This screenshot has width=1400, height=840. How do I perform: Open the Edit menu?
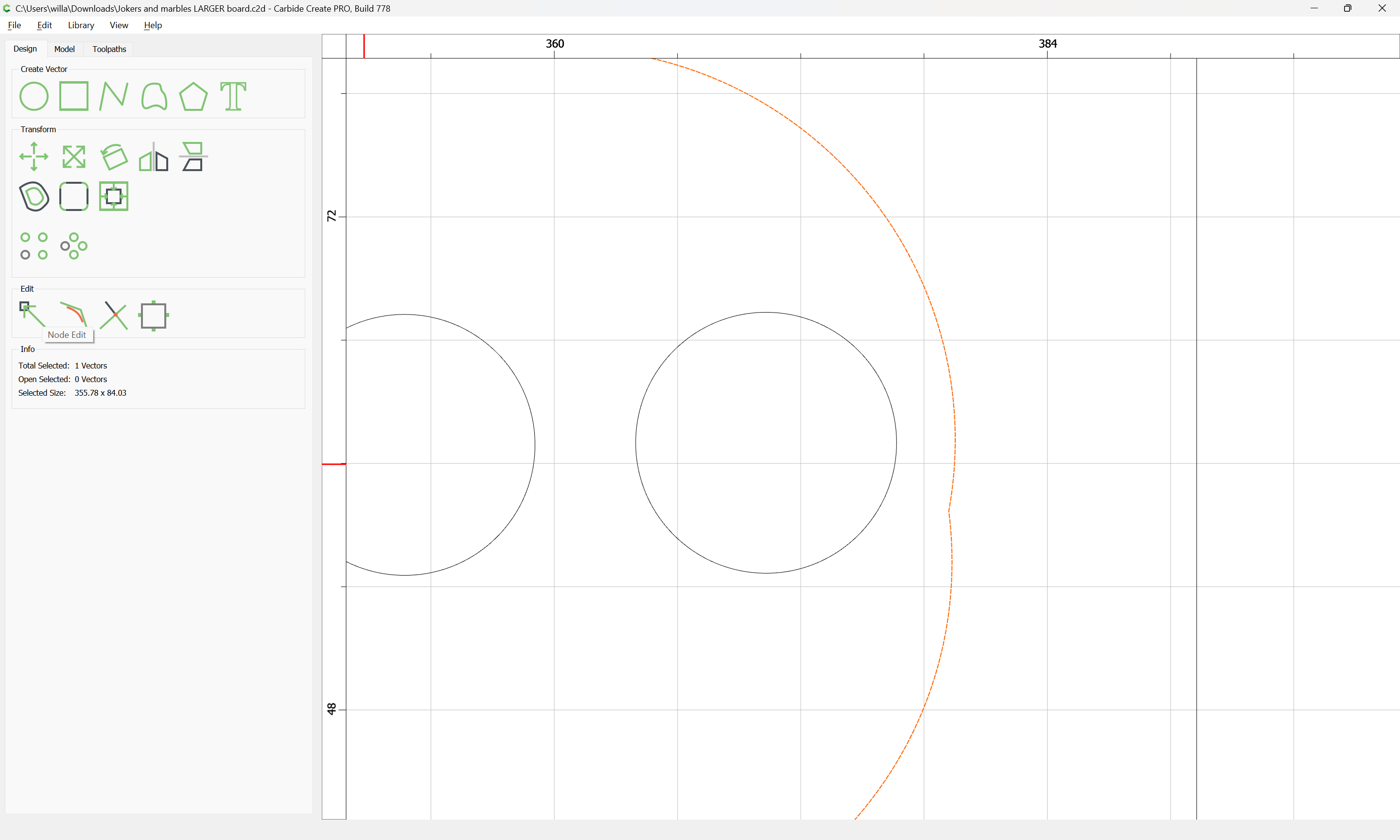[44, 25]
